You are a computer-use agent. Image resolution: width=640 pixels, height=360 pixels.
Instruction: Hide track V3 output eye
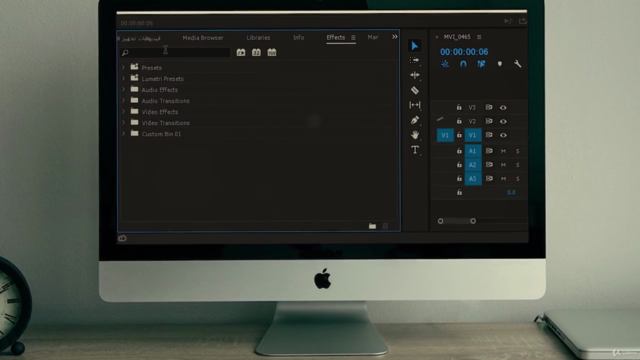[503, 108]
